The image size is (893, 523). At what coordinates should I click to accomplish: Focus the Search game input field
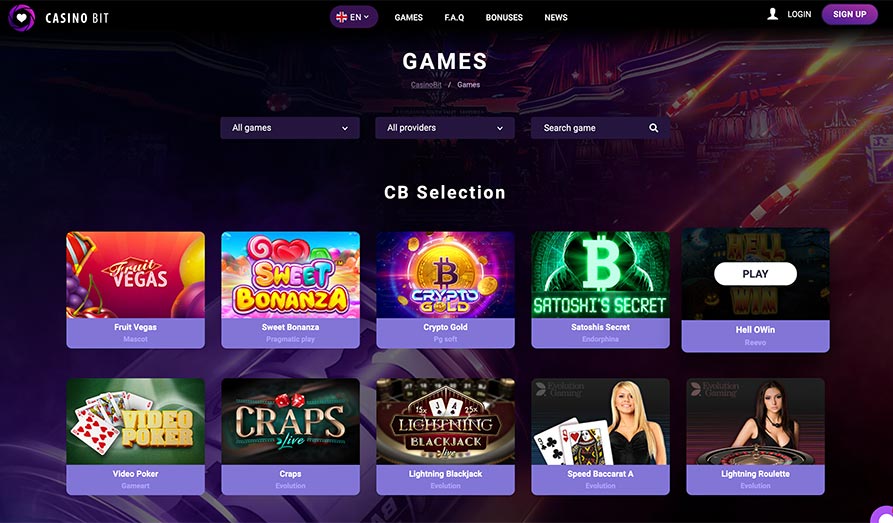tap(600, 128)
